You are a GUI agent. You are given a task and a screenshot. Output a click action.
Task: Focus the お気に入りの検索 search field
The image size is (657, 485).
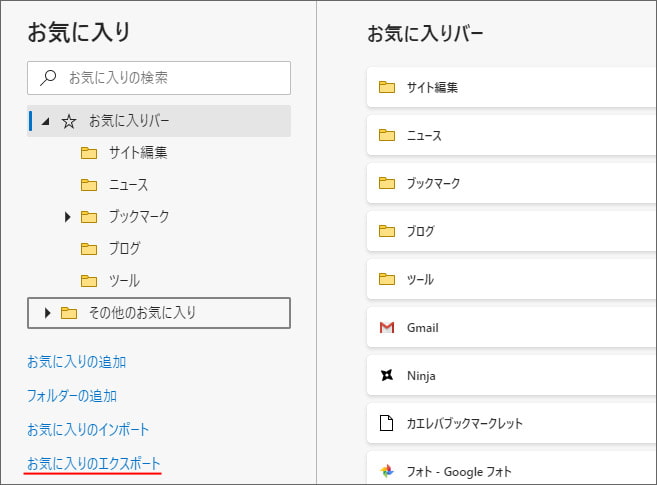(159, 78)
